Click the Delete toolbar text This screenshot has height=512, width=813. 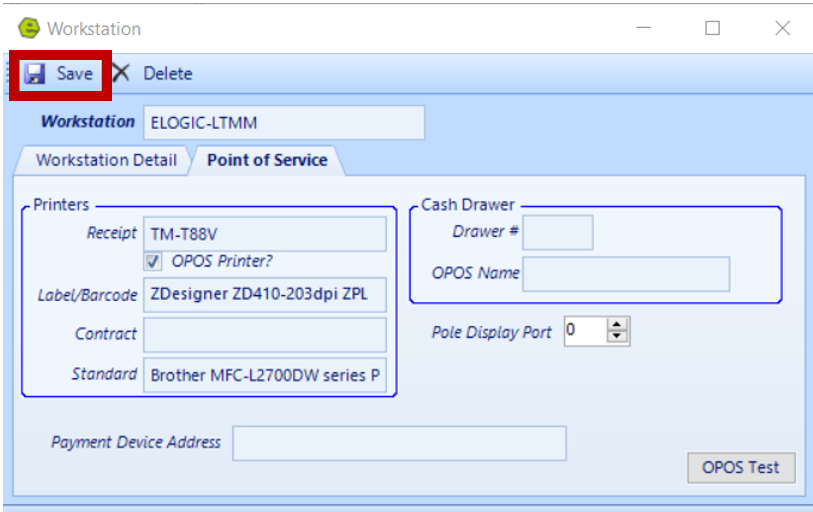coord(167,74)
